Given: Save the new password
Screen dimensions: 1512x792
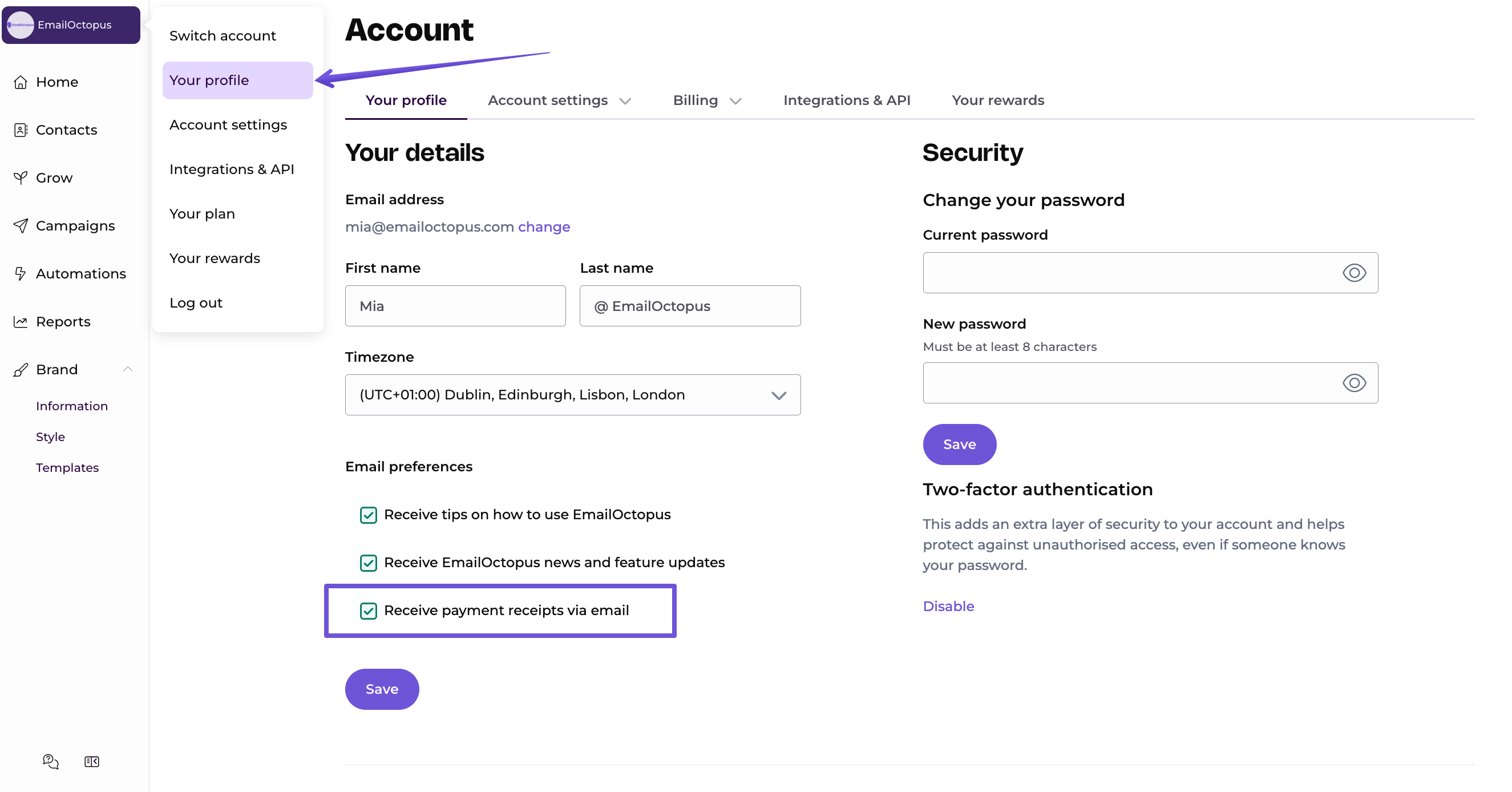Looking at the screenshot, I should pos(959,445).
